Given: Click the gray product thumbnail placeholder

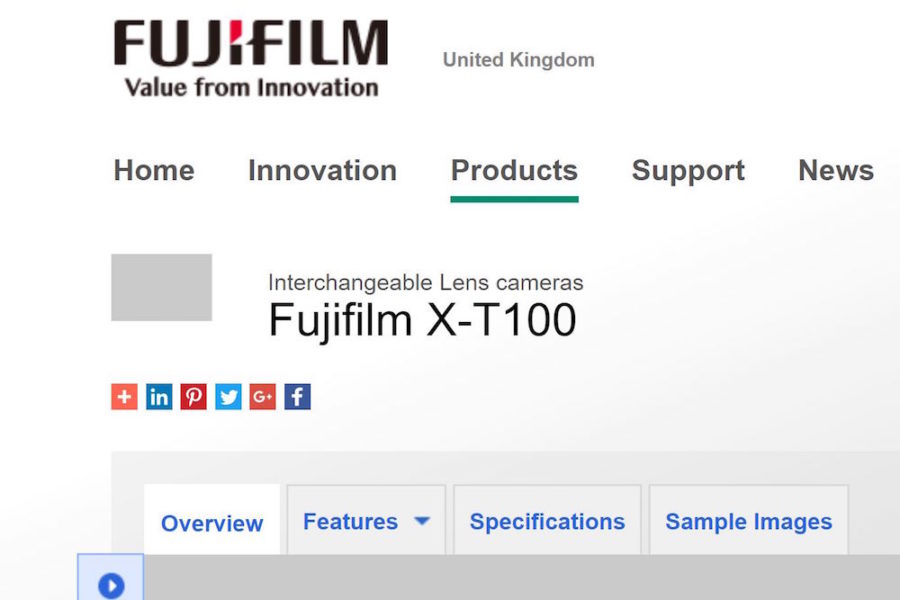Looking at the screenshot, I should click(x=161, y=287).
